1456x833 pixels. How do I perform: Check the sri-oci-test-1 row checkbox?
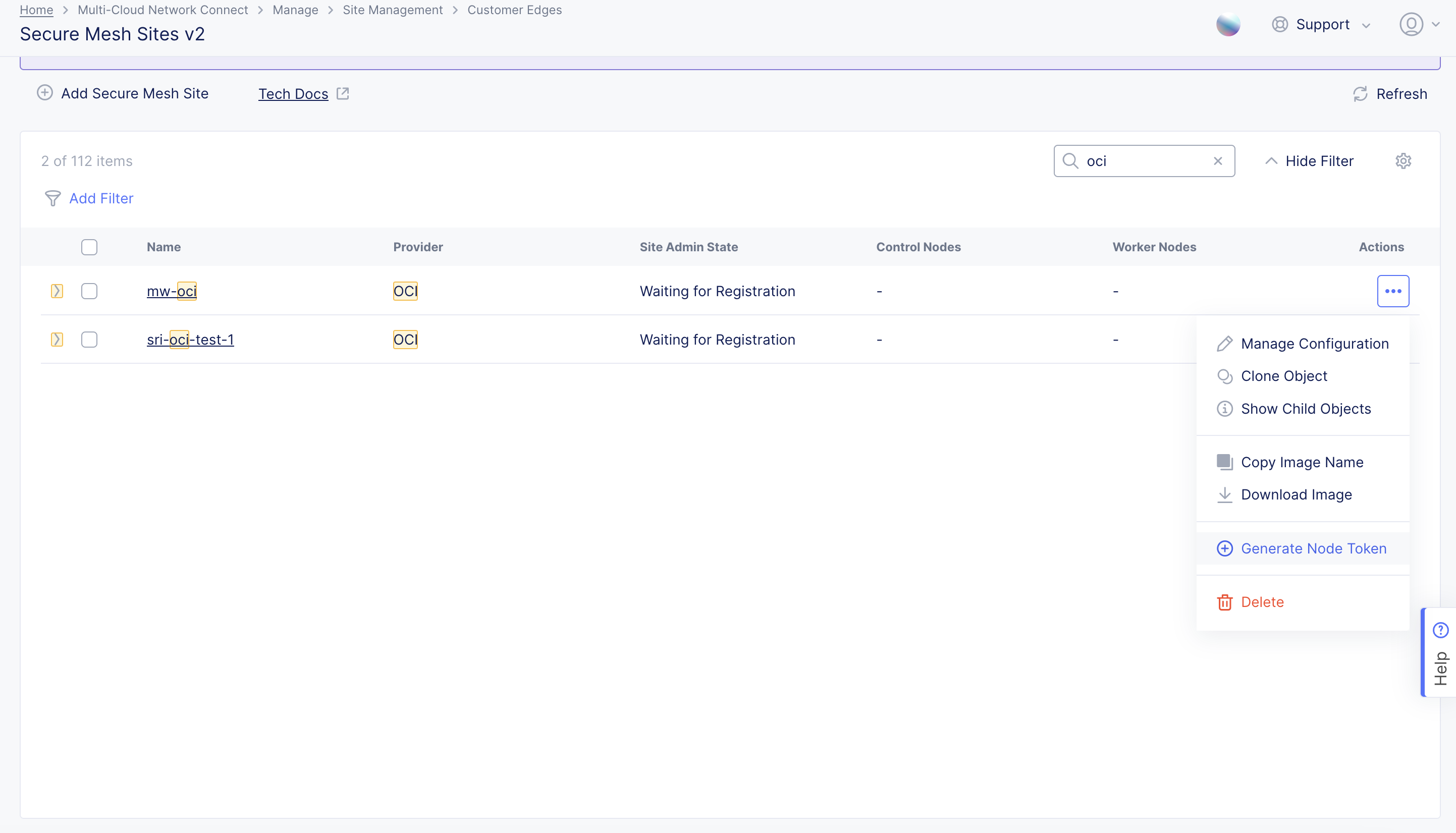(89, 340)
